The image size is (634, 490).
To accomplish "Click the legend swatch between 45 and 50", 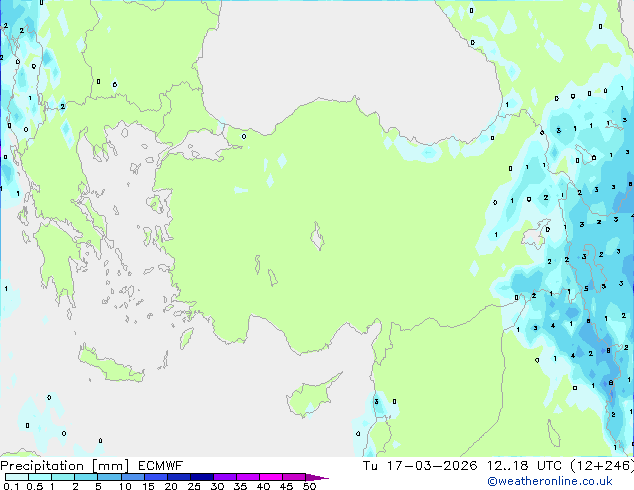I will point(294,477).
